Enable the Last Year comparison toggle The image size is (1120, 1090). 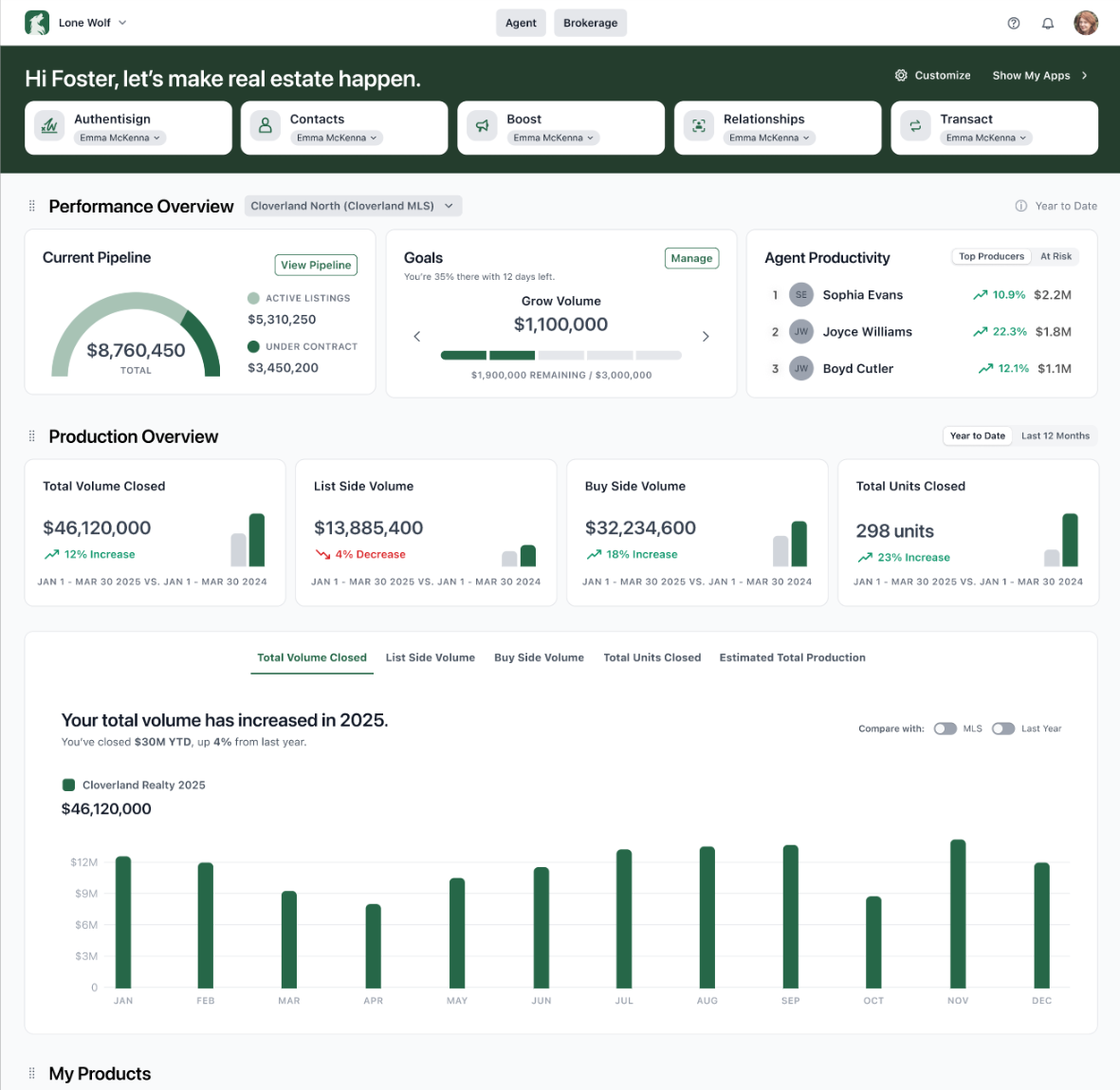point(1003,729)
